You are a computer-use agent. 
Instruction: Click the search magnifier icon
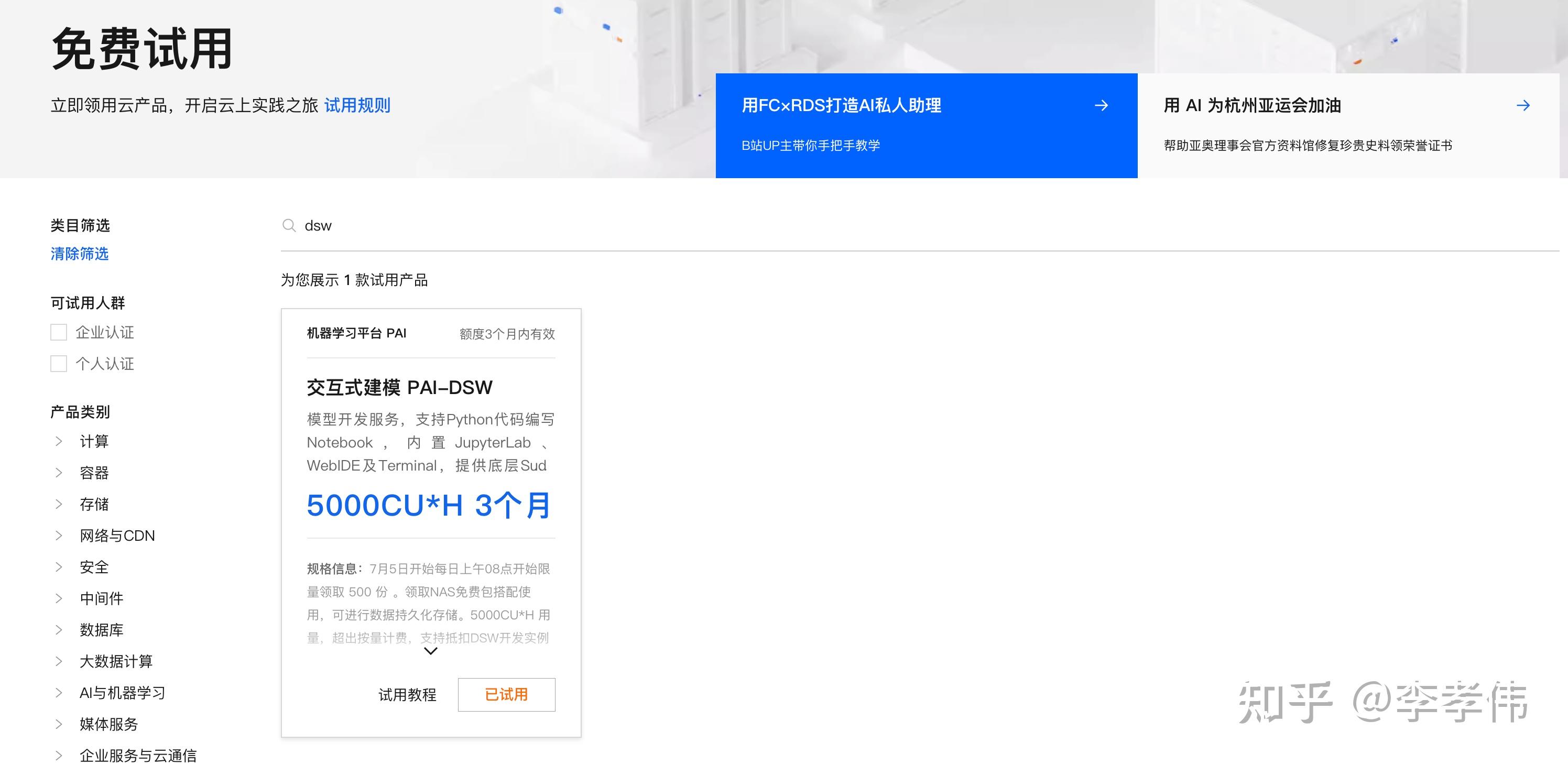pos(289,226)
